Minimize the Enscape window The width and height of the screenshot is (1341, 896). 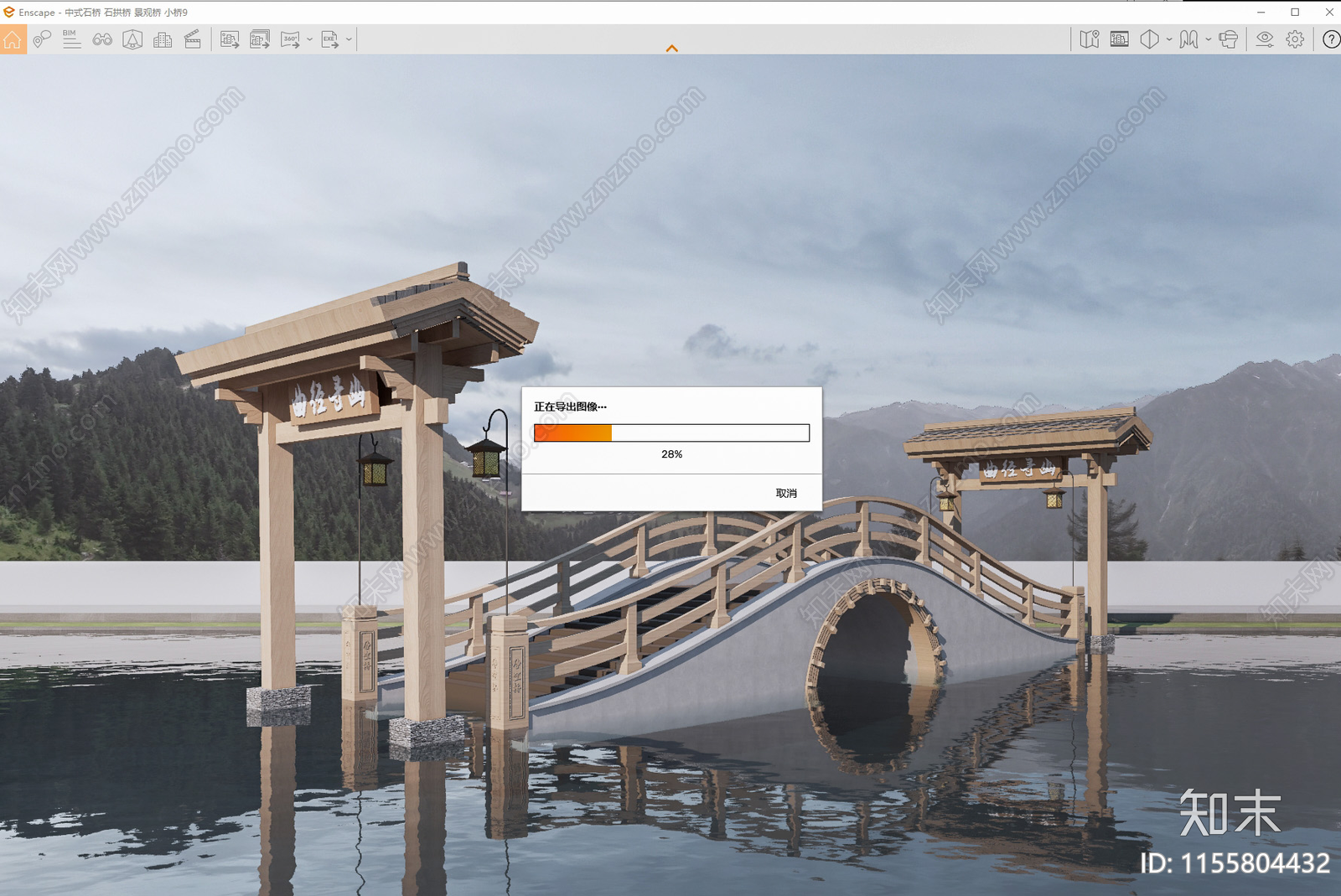tap(1261, 12)
